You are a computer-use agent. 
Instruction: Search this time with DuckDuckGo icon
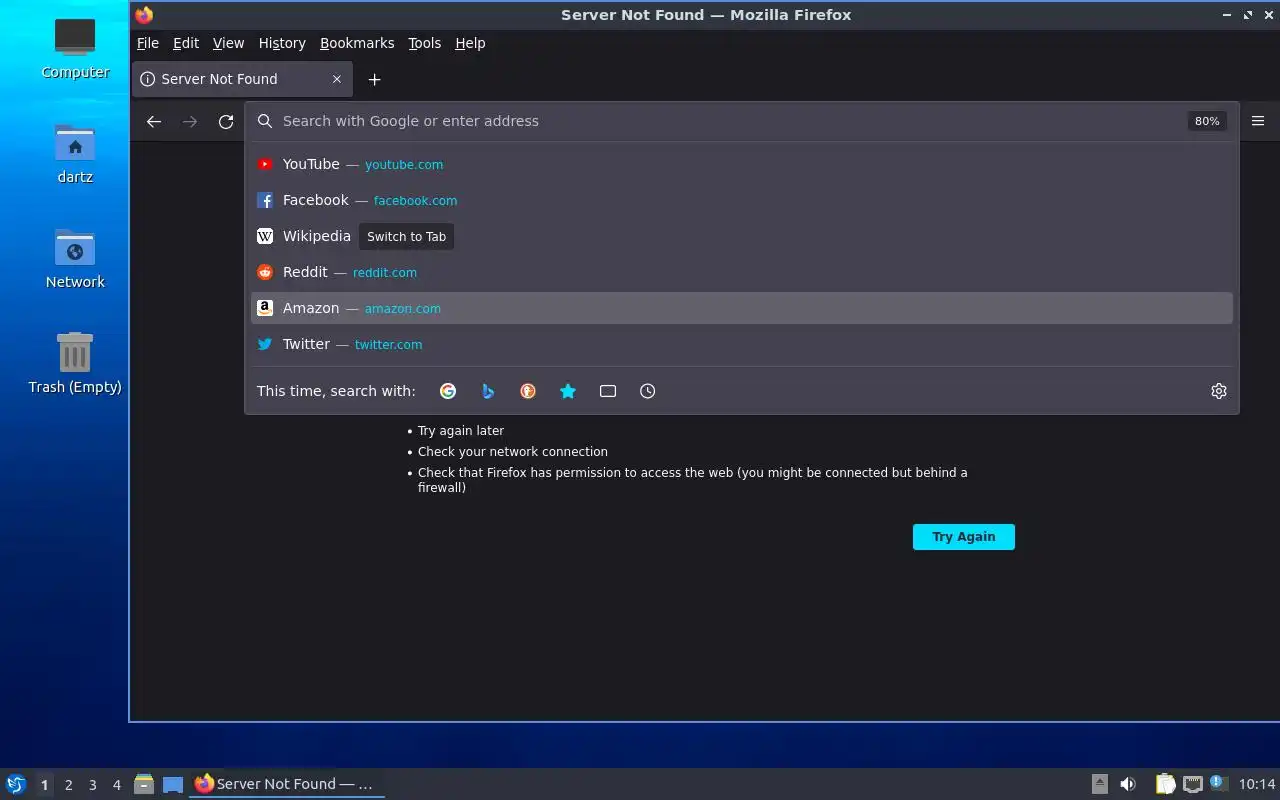point(528,391)
